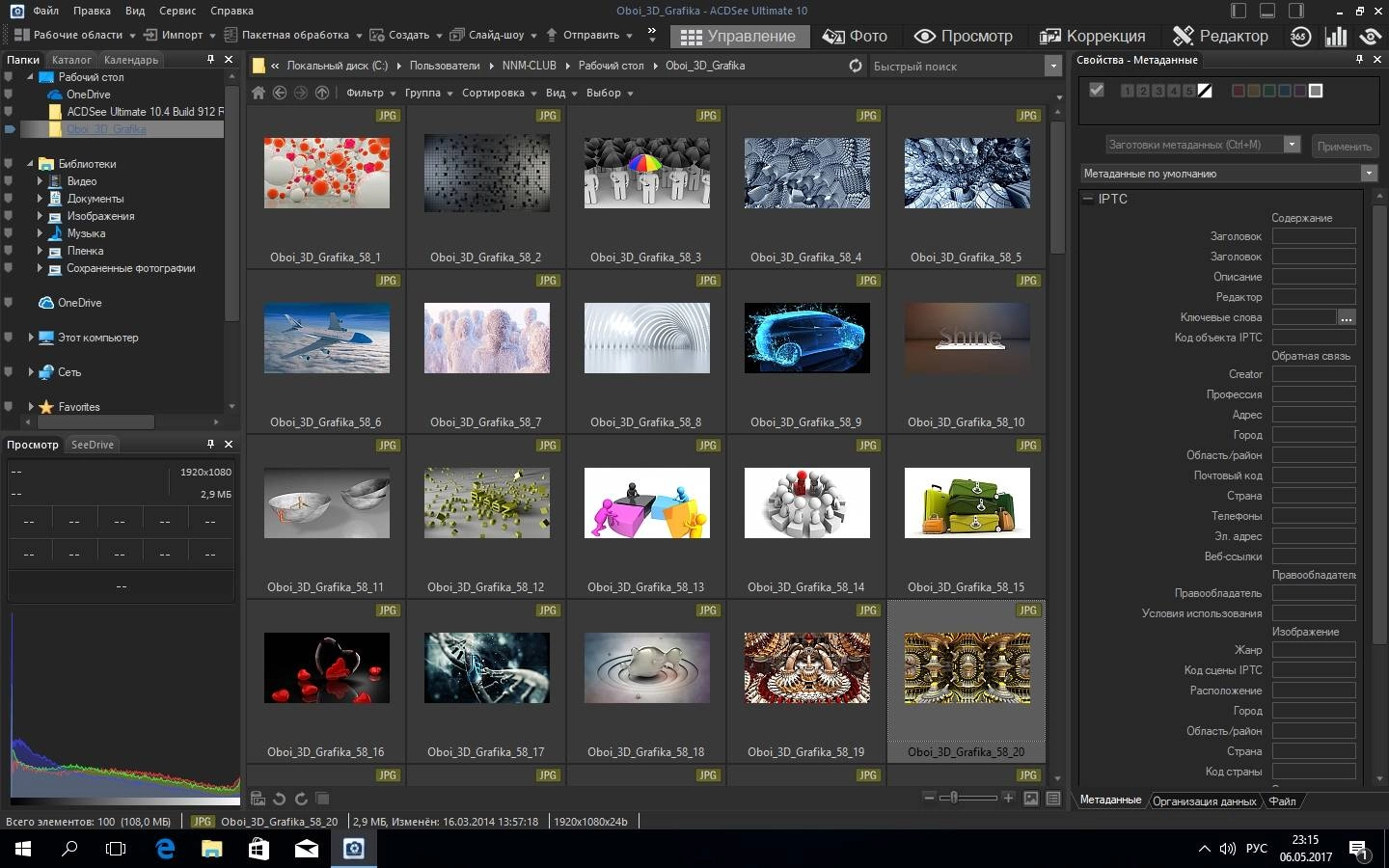Navigate back with the left arrow icon
Viewport: 1389px width, 868px height.
(x=280, y=93)
